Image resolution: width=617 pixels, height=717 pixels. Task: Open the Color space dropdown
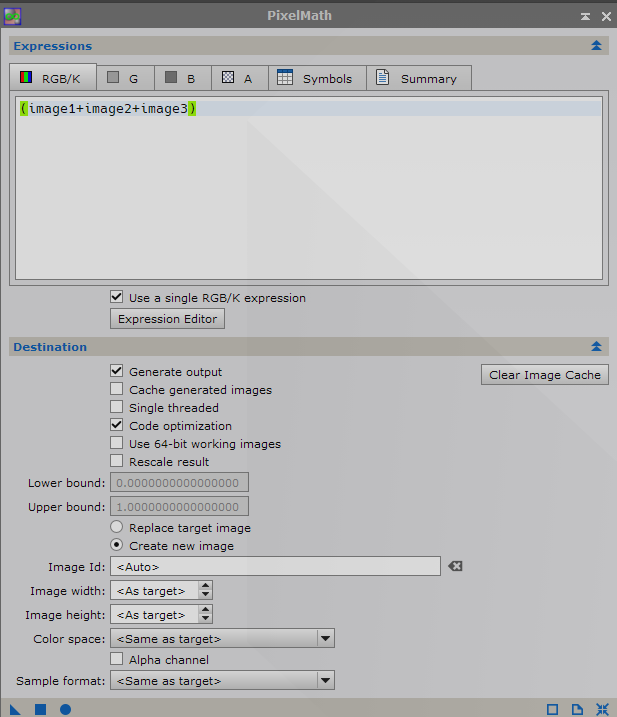(222, 638)
